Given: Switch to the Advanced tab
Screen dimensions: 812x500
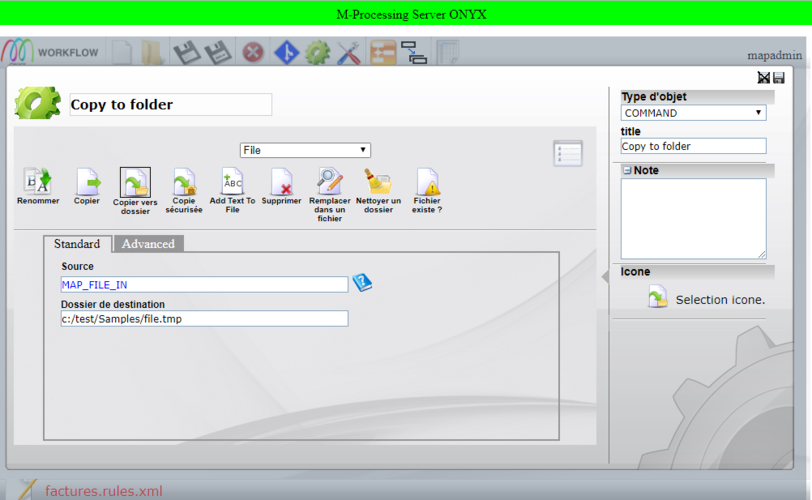Looking at the screenshot, I should (148, 244).
